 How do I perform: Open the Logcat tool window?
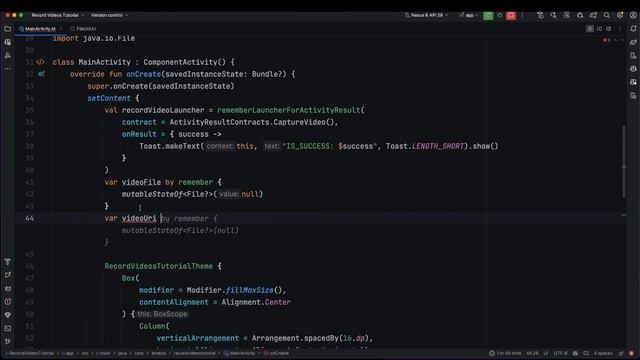7,289
